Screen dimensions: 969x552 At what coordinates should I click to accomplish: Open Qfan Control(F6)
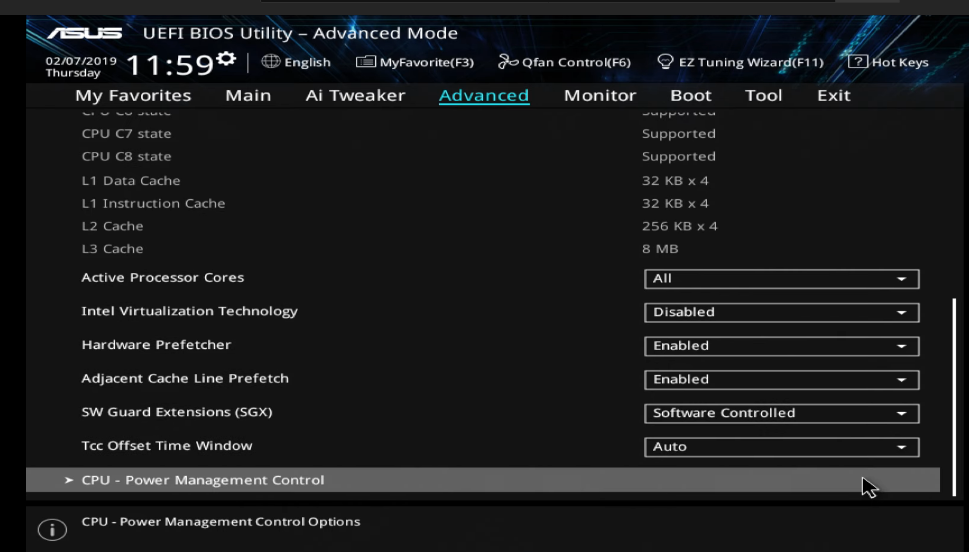point(564,62)
